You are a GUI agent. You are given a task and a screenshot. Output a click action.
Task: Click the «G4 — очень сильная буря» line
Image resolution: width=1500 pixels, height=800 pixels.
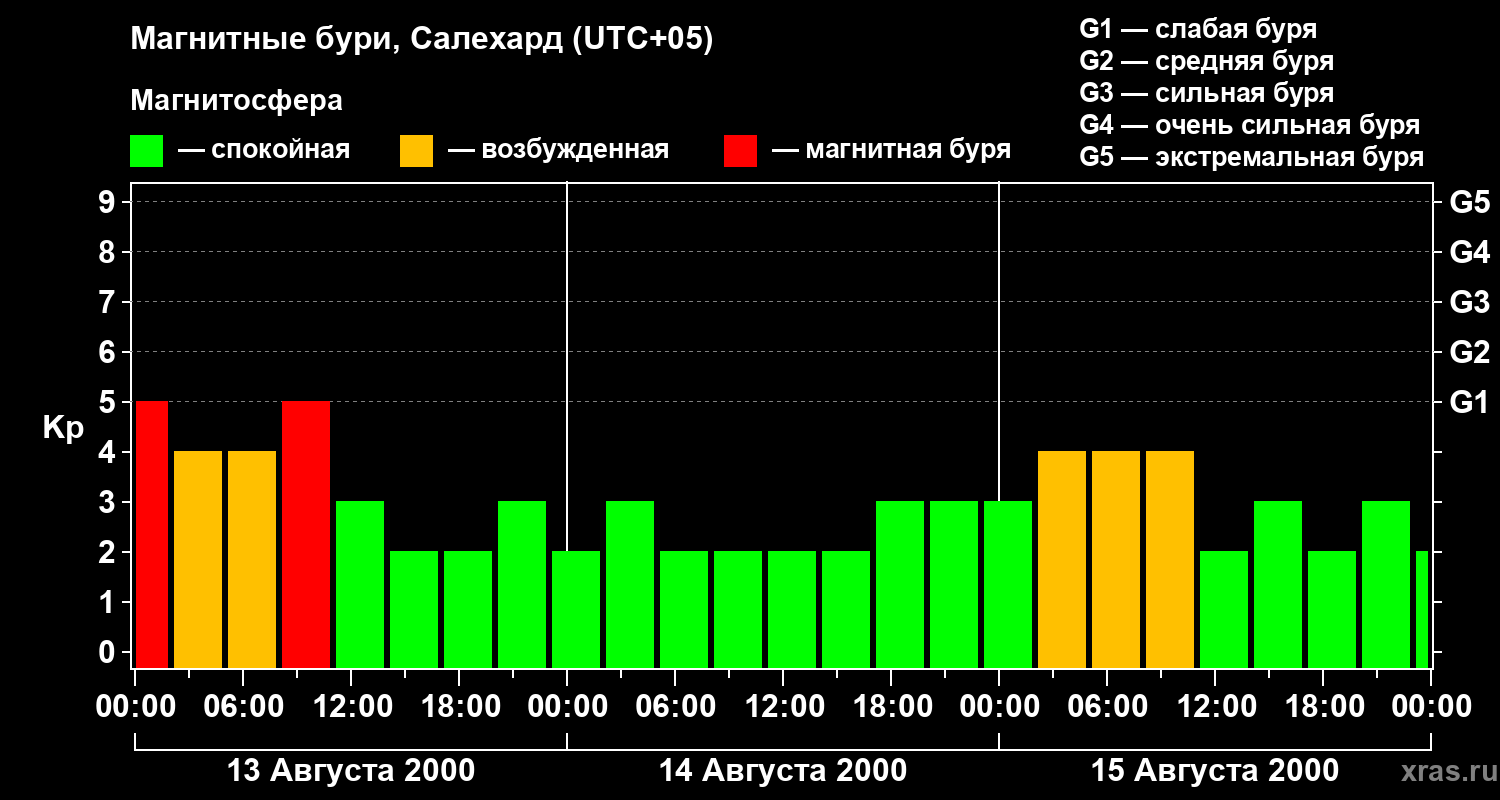click(1250, 125)
